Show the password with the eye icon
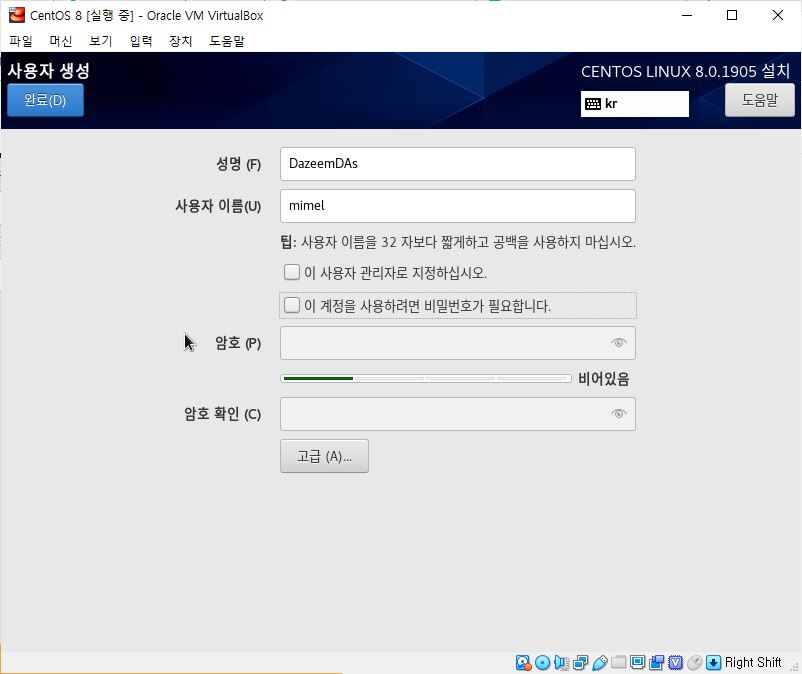Viewport: 802px width, 674px height. click(x=618, y=343)
